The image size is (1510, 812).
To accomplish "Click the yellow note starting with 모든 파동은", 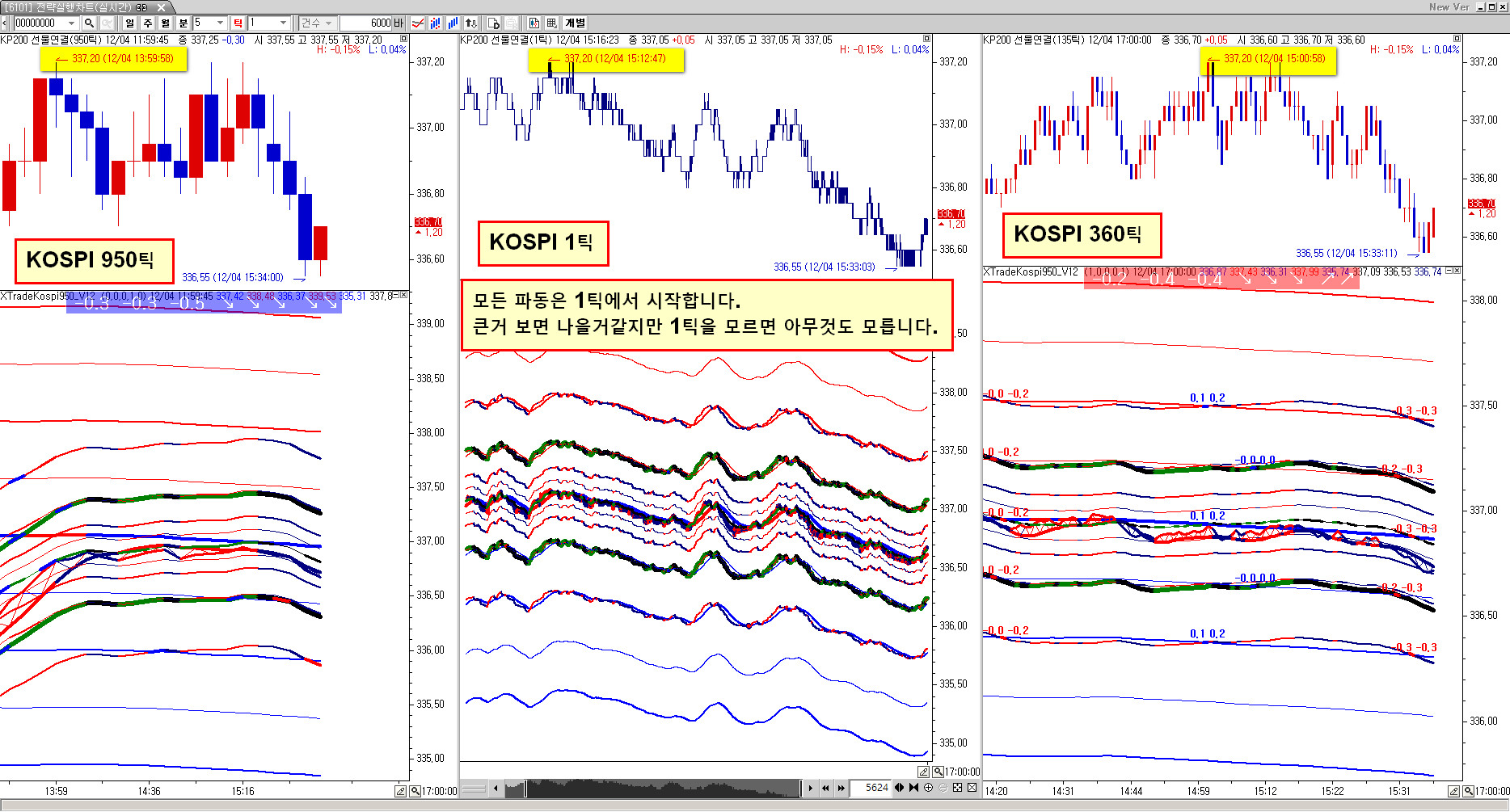I will point(706,314).
